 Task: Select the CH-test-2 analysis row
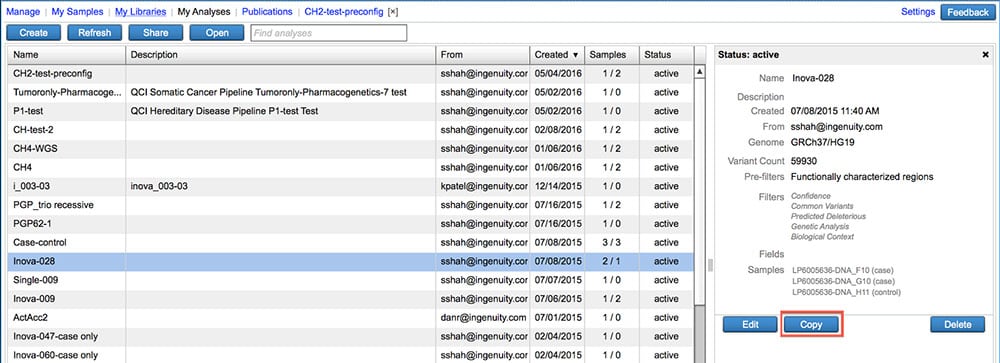(350, 130)
